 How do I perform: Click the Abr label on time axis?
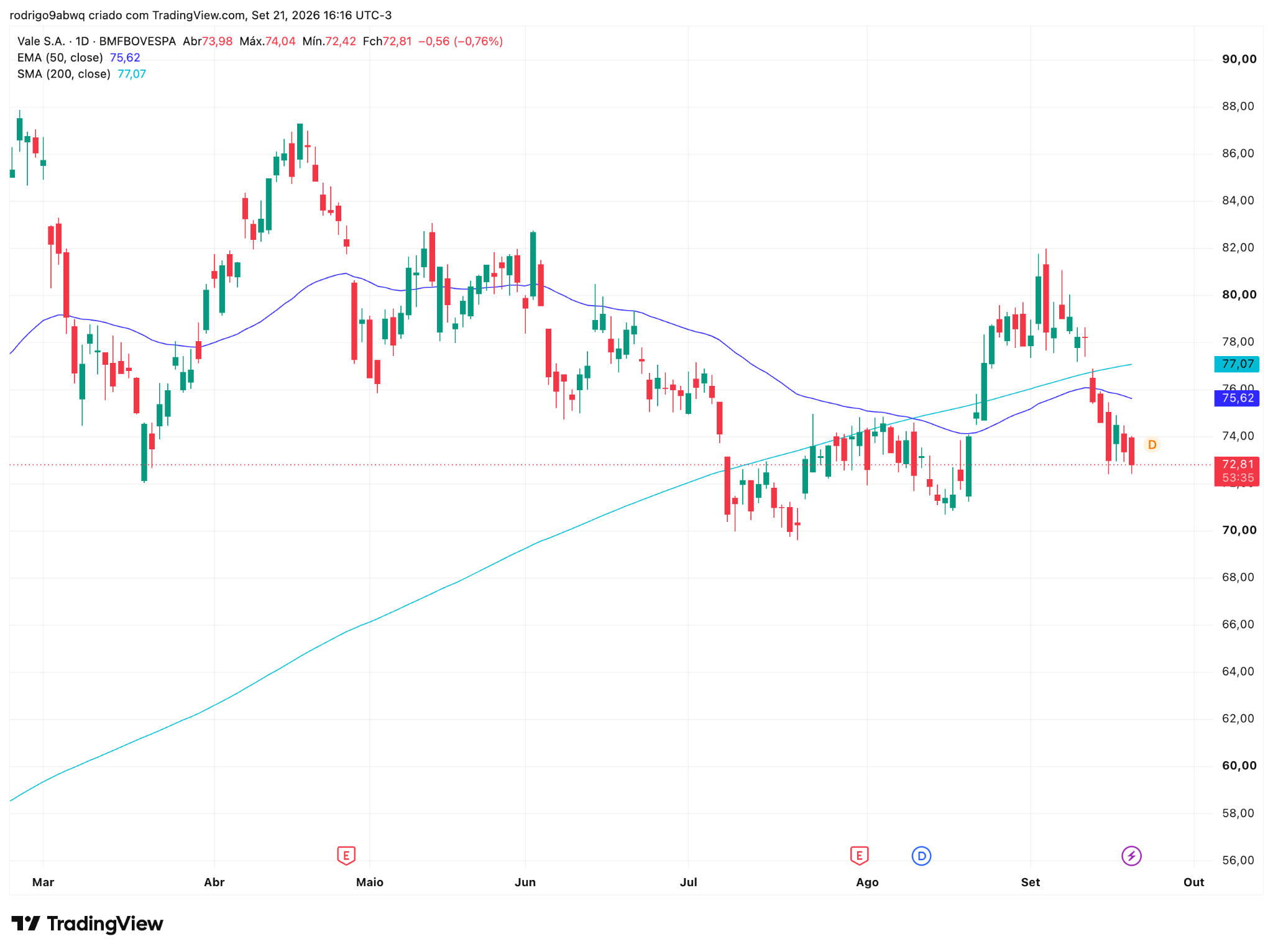tap(214, 882)
